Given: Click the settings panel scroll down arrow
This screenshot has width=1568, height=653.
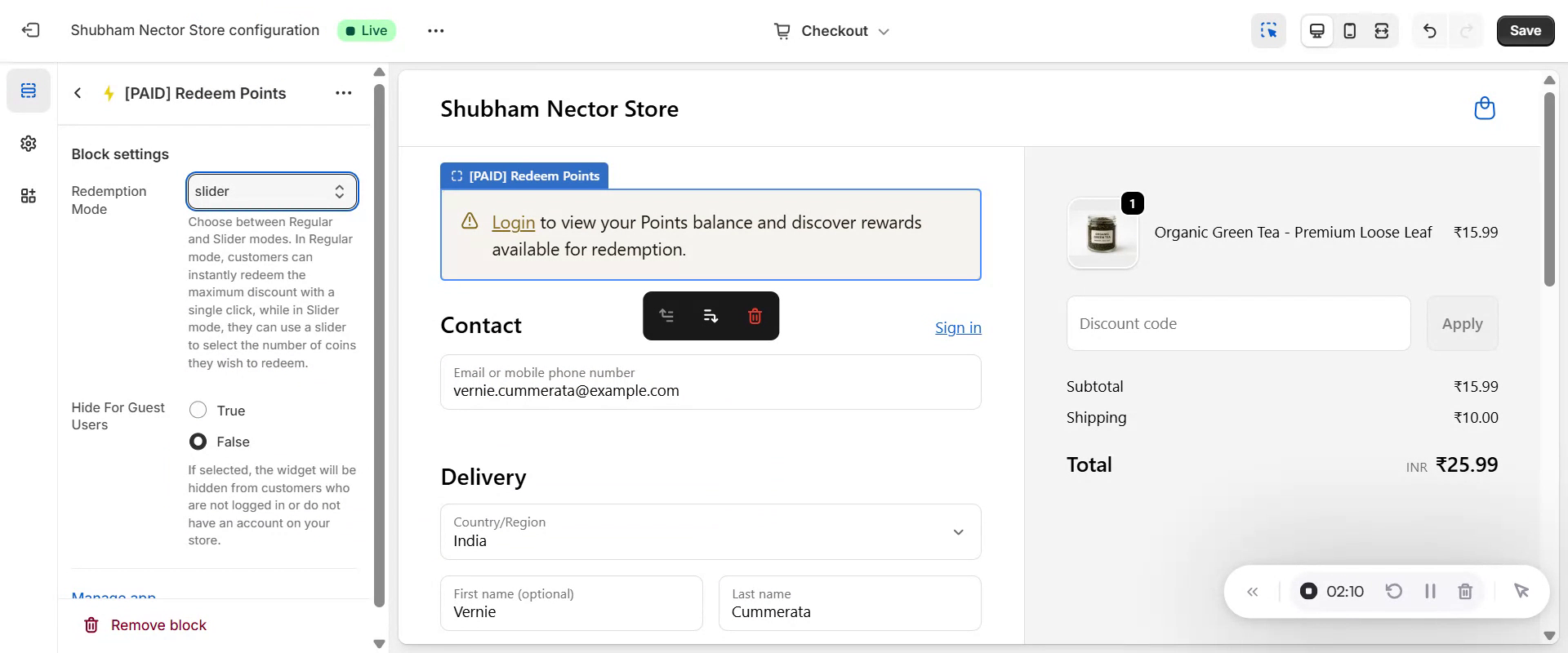Looking at the screenshot, I should 379,643.
